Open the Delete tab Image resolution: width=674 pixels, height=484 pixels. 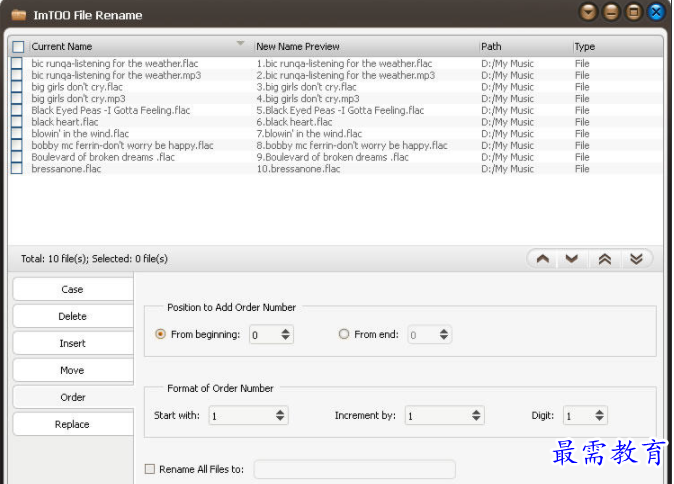tap(73, 316)
